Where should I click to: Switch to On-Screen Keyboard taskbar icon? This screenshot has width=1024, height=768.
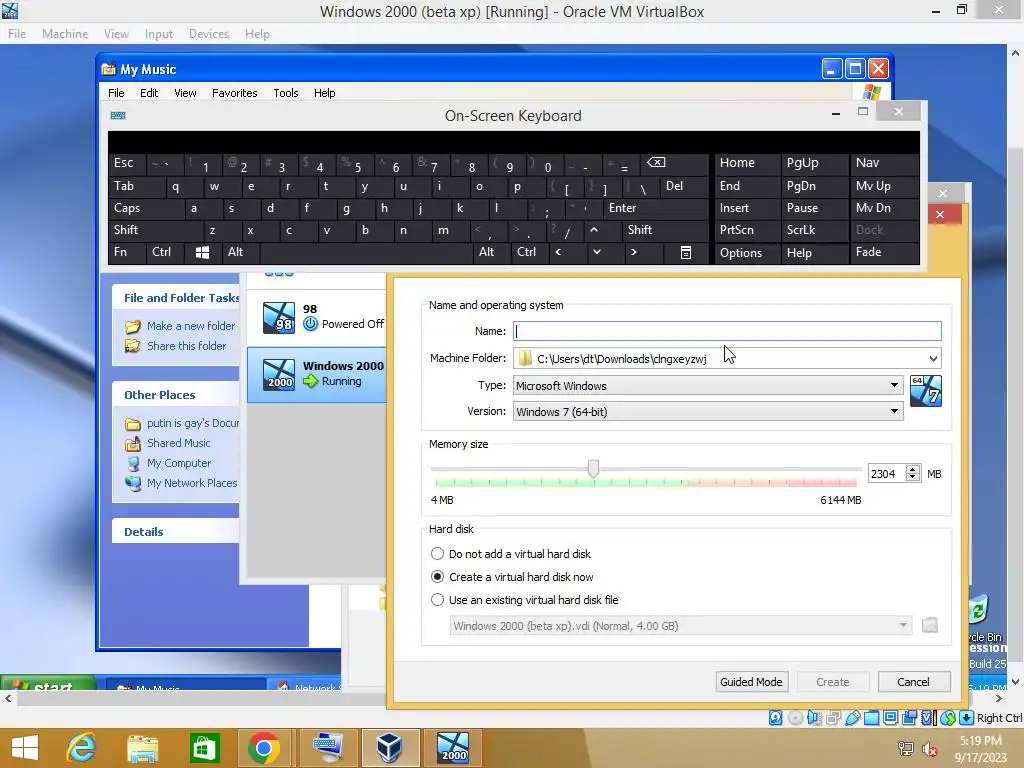pos(327,748)
